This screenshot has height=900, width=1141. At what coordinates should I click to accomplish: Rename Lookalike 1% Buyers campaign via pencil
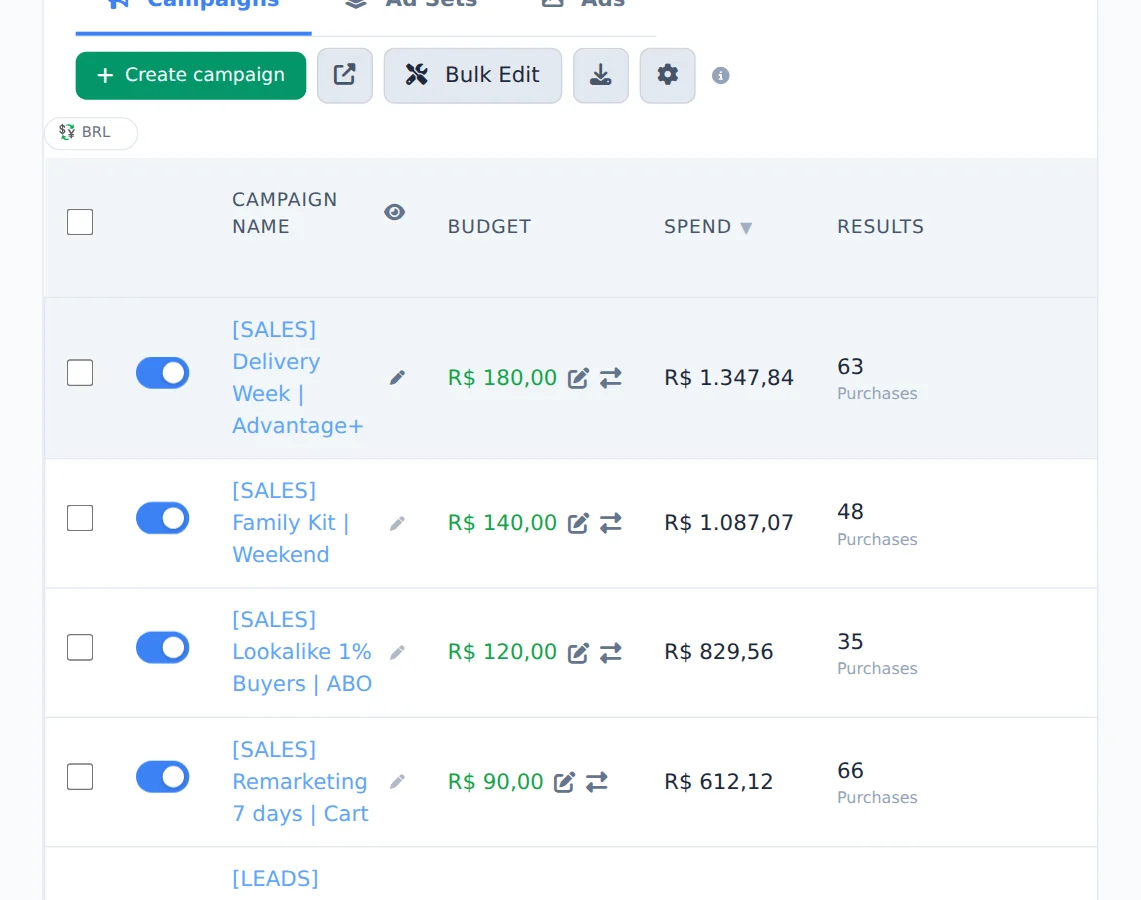397,652
